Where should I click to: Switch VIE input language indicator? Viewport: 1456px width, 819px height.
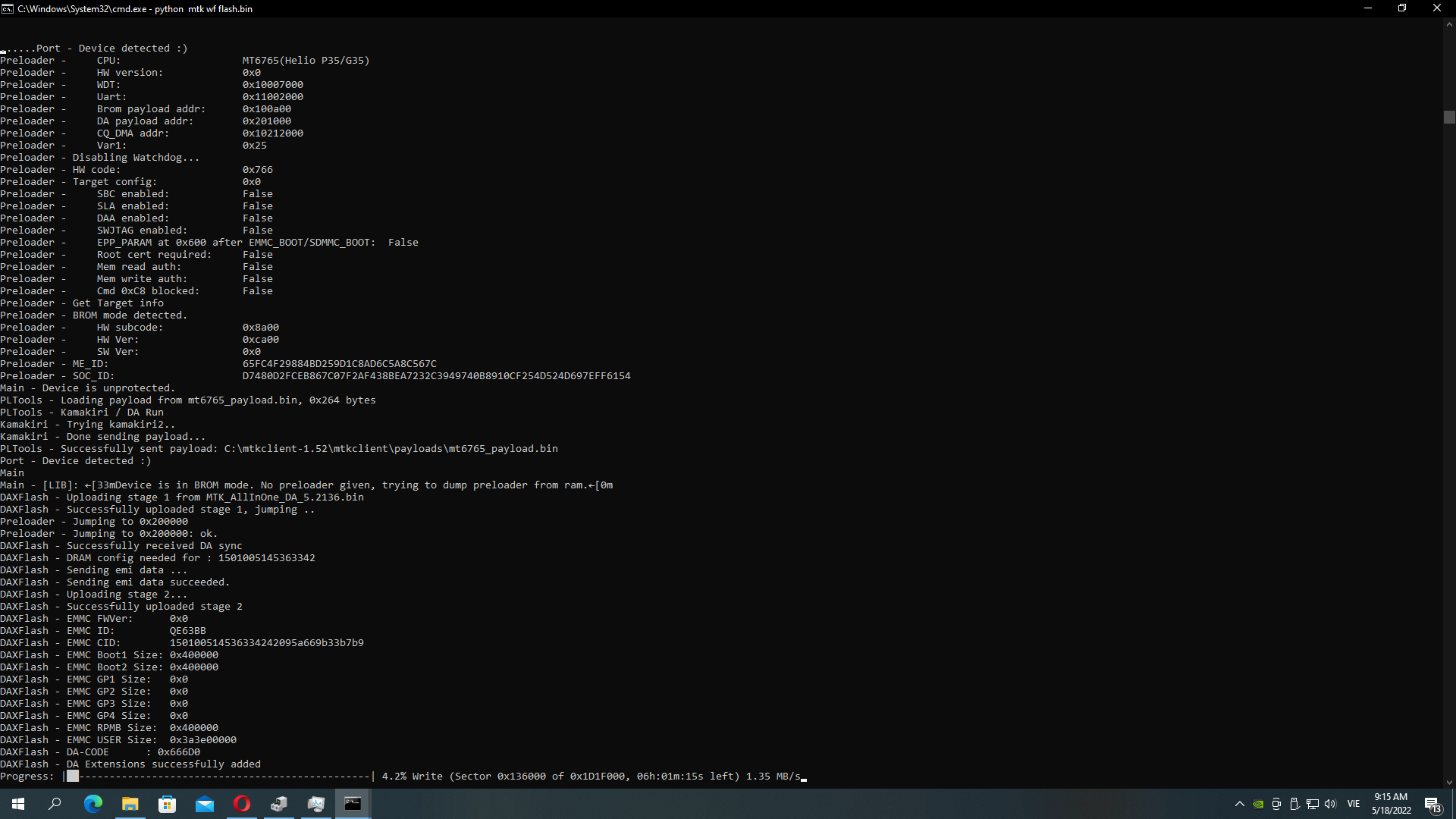coord(1354,804)
